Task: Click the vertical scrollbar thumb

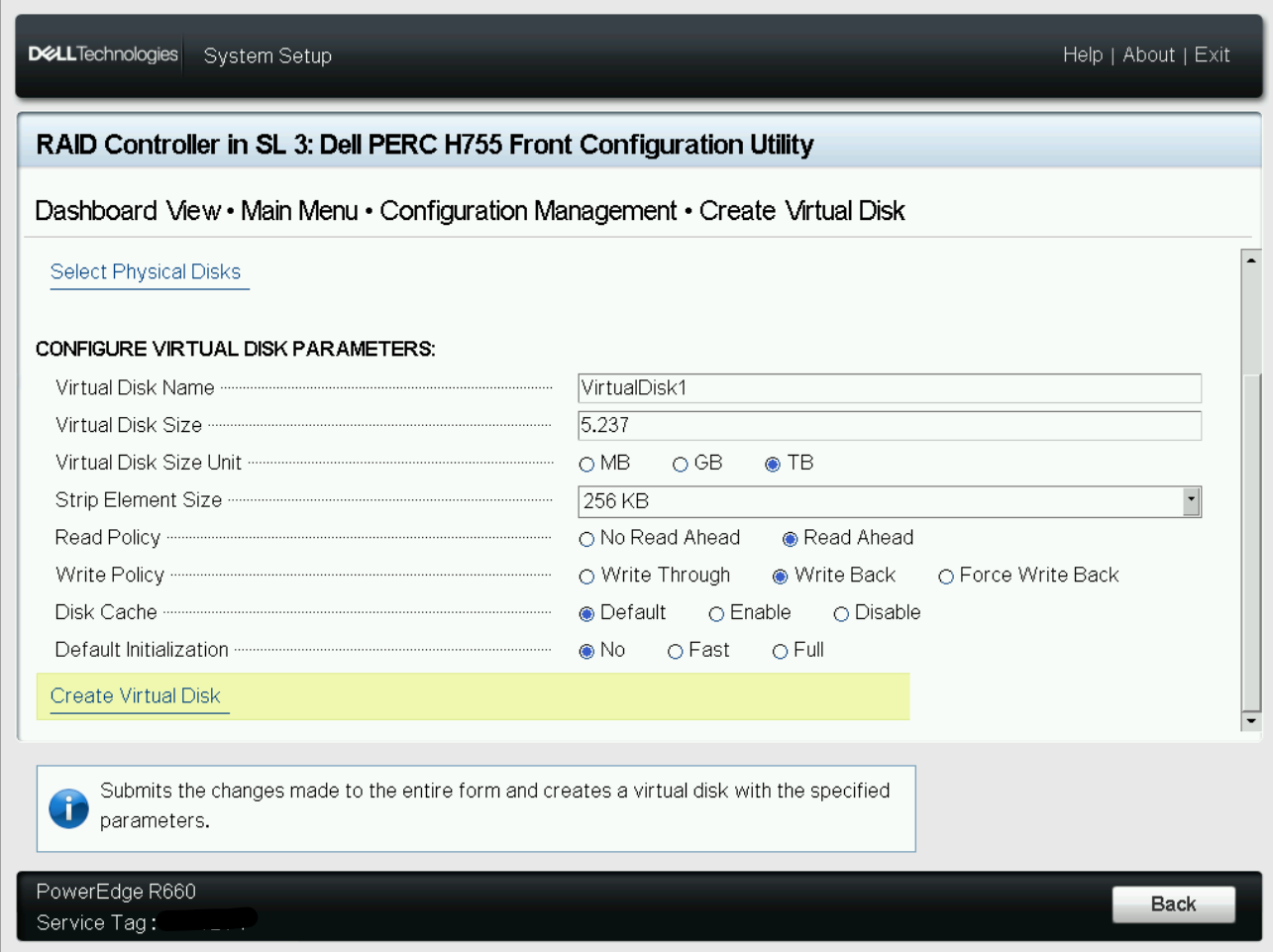Action: [1251, 543]
